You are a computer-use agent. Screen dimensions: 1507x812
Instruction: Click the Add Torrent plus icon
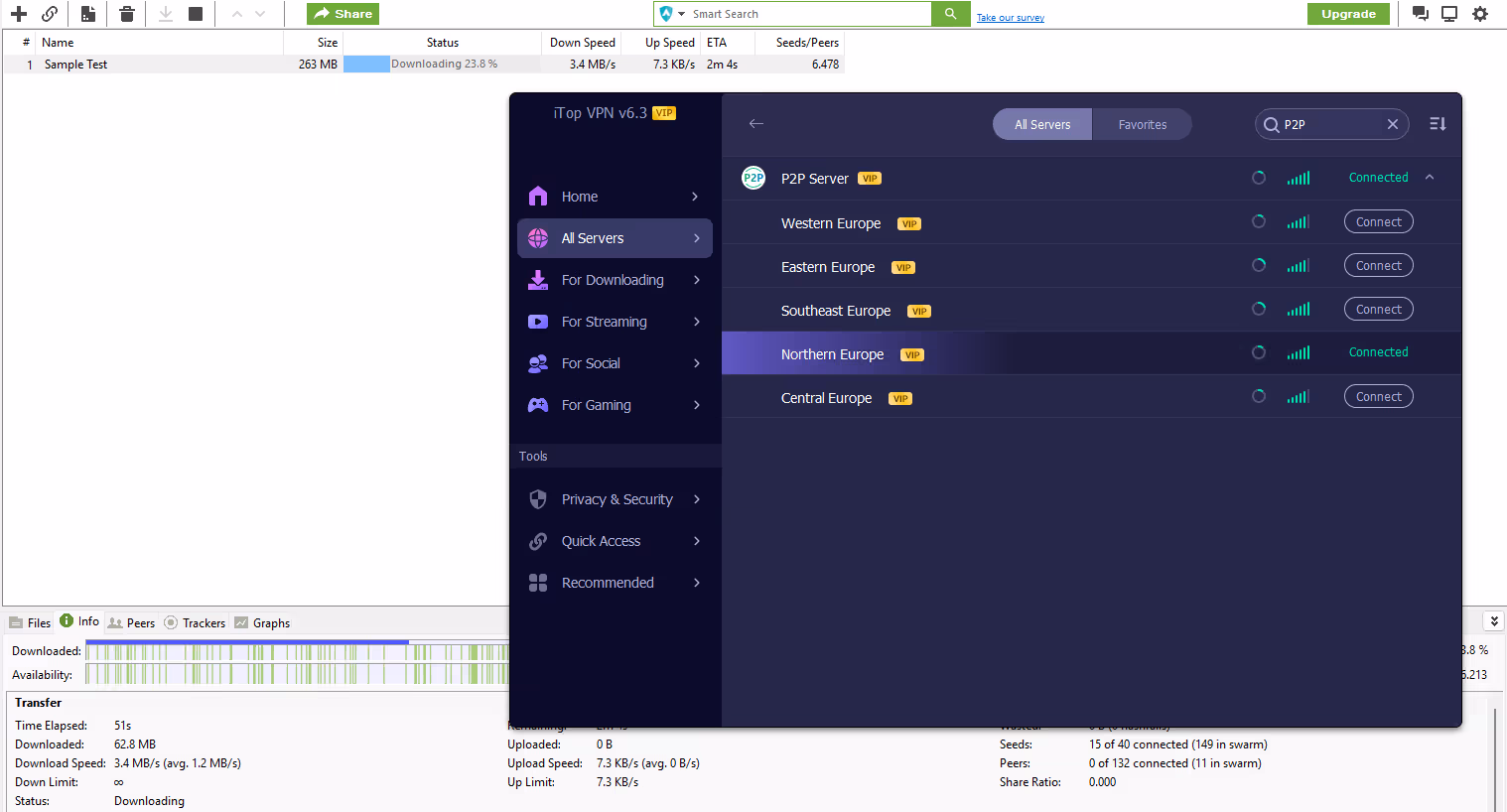point(19,14)
